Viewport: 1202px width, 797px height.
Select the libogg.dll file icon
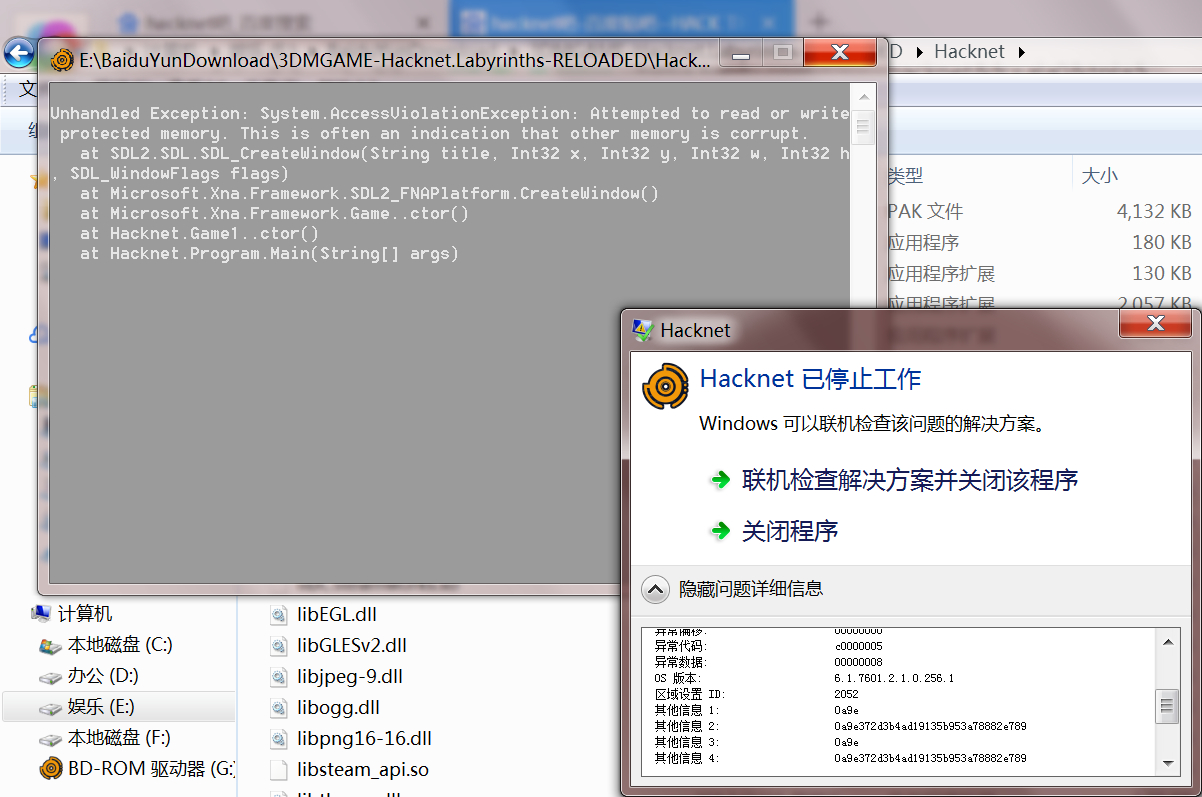(x=278, y=708)
